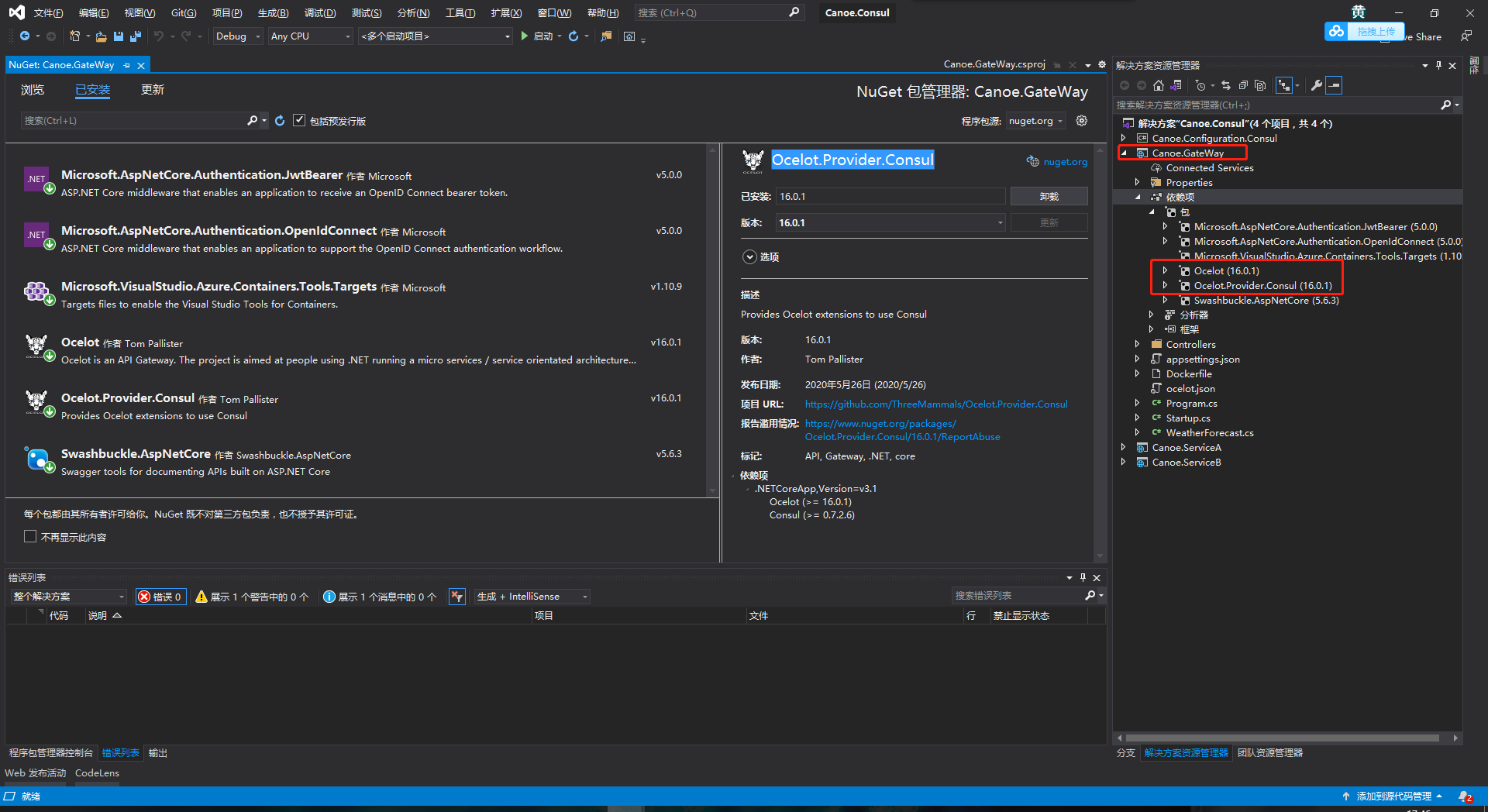Switch to the 输出 output tab
Image resolution: width=1488 pixels, height=812 pixels.
tap(158, 752)
